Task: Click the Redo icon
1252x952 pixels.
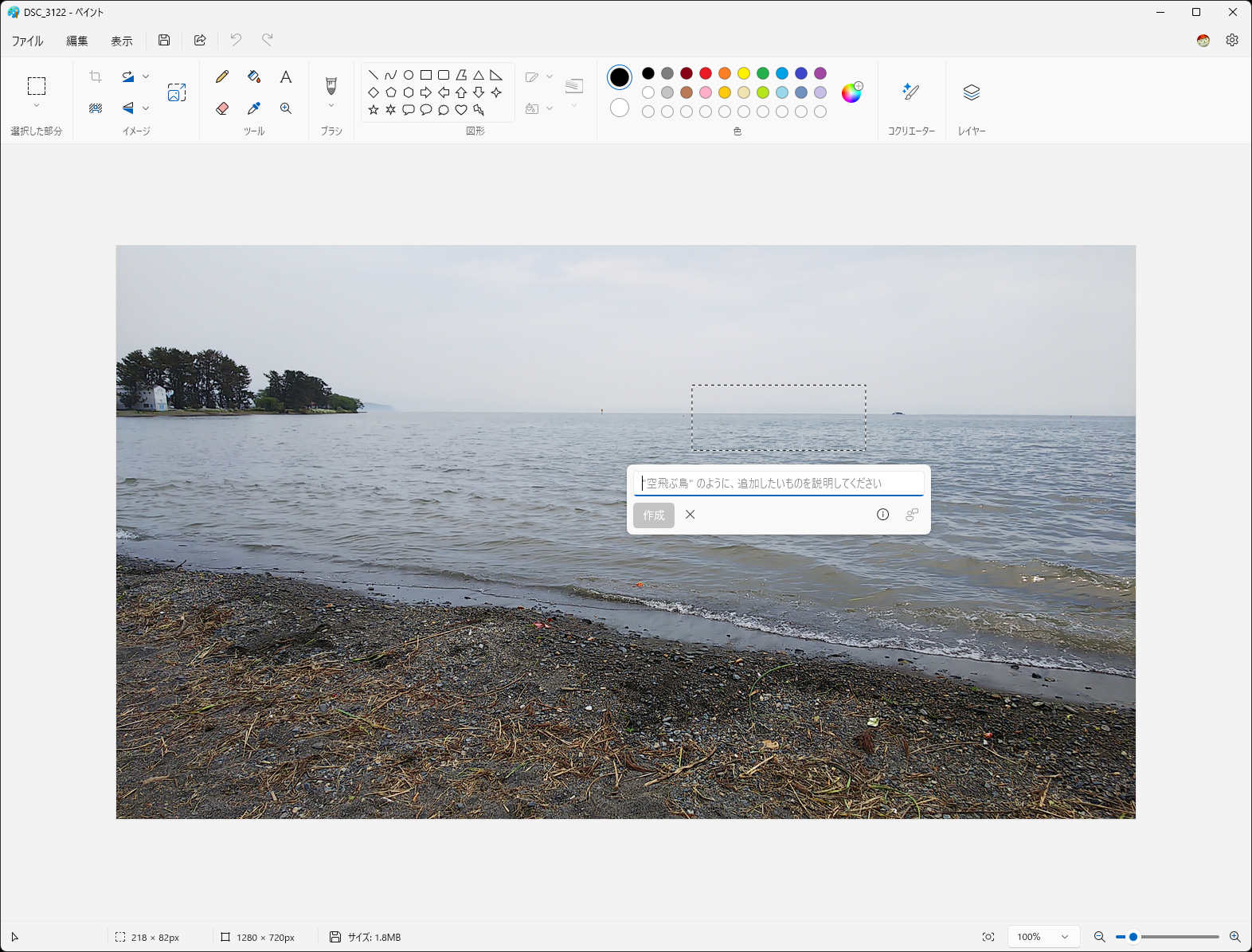Action: click(268, 40)
